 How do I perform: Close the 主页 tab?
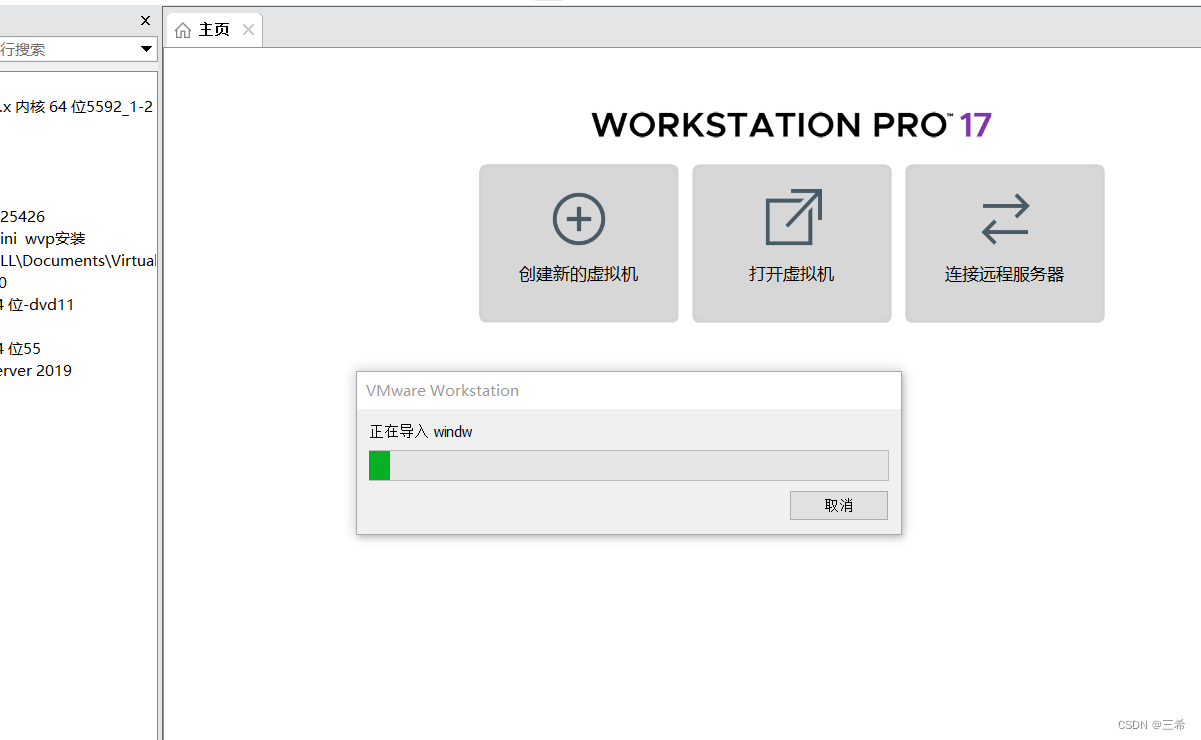tap(248, 30)
